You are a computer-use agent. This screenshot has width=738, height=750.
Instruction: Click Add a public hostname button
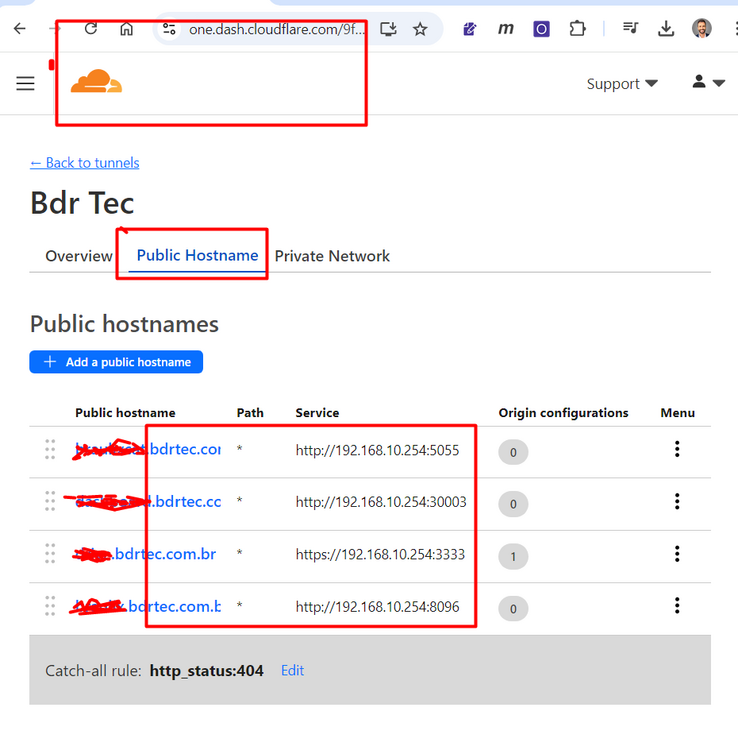point(116,362)
